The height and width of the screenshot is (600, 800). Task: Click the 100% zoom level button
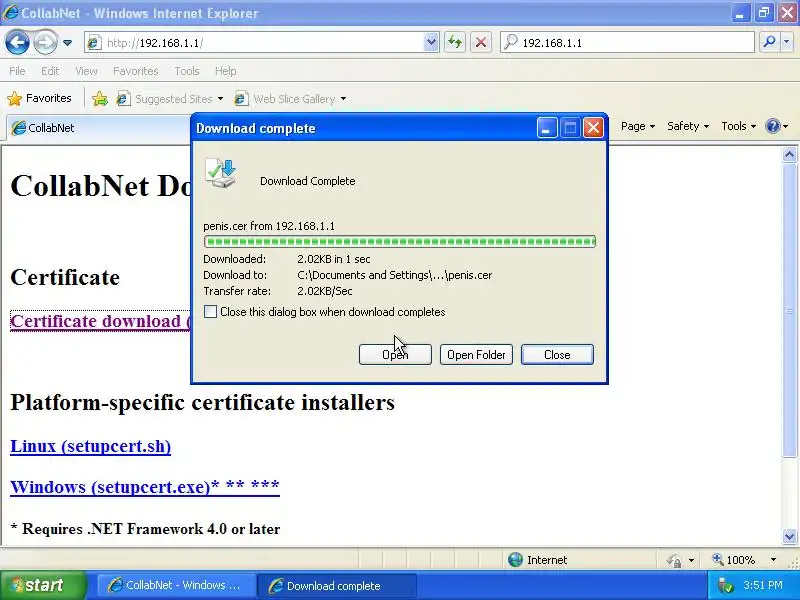point(734,560)
